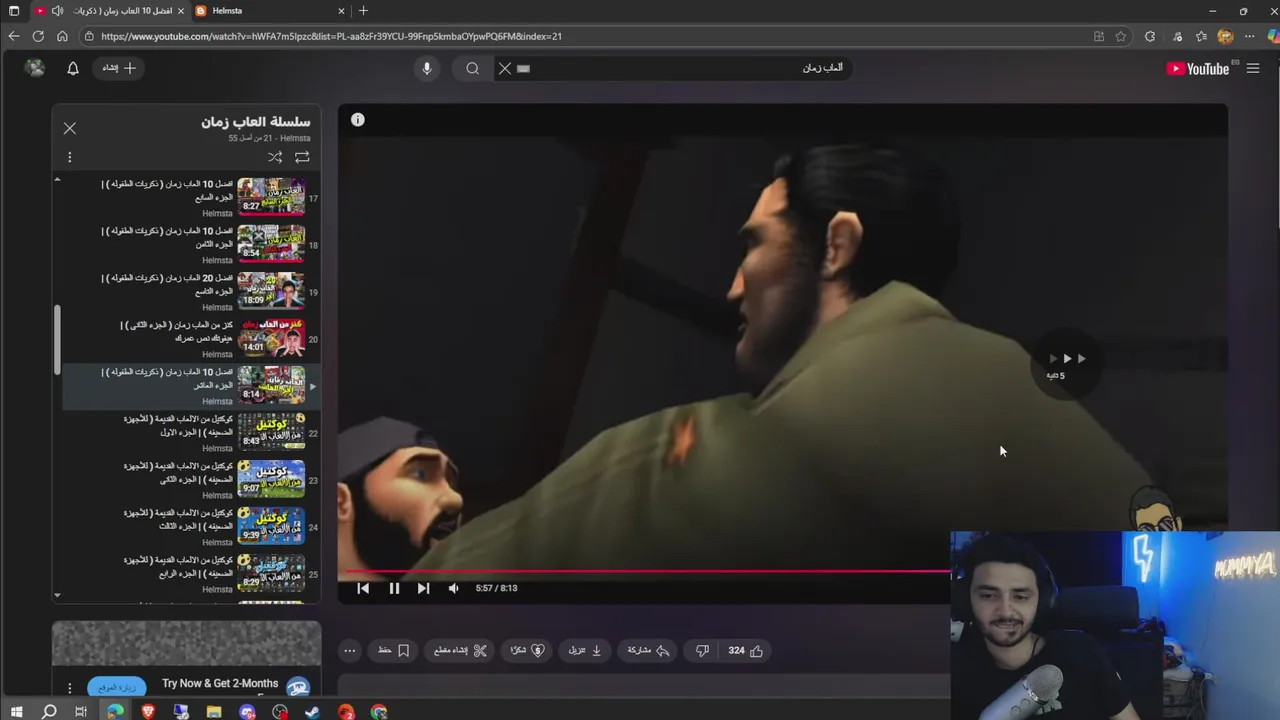Image resolution: width=1280 pixels, height=720 pixels.
Task: Select the YouTube video browser tab
Action: click(x=110, y=11)
